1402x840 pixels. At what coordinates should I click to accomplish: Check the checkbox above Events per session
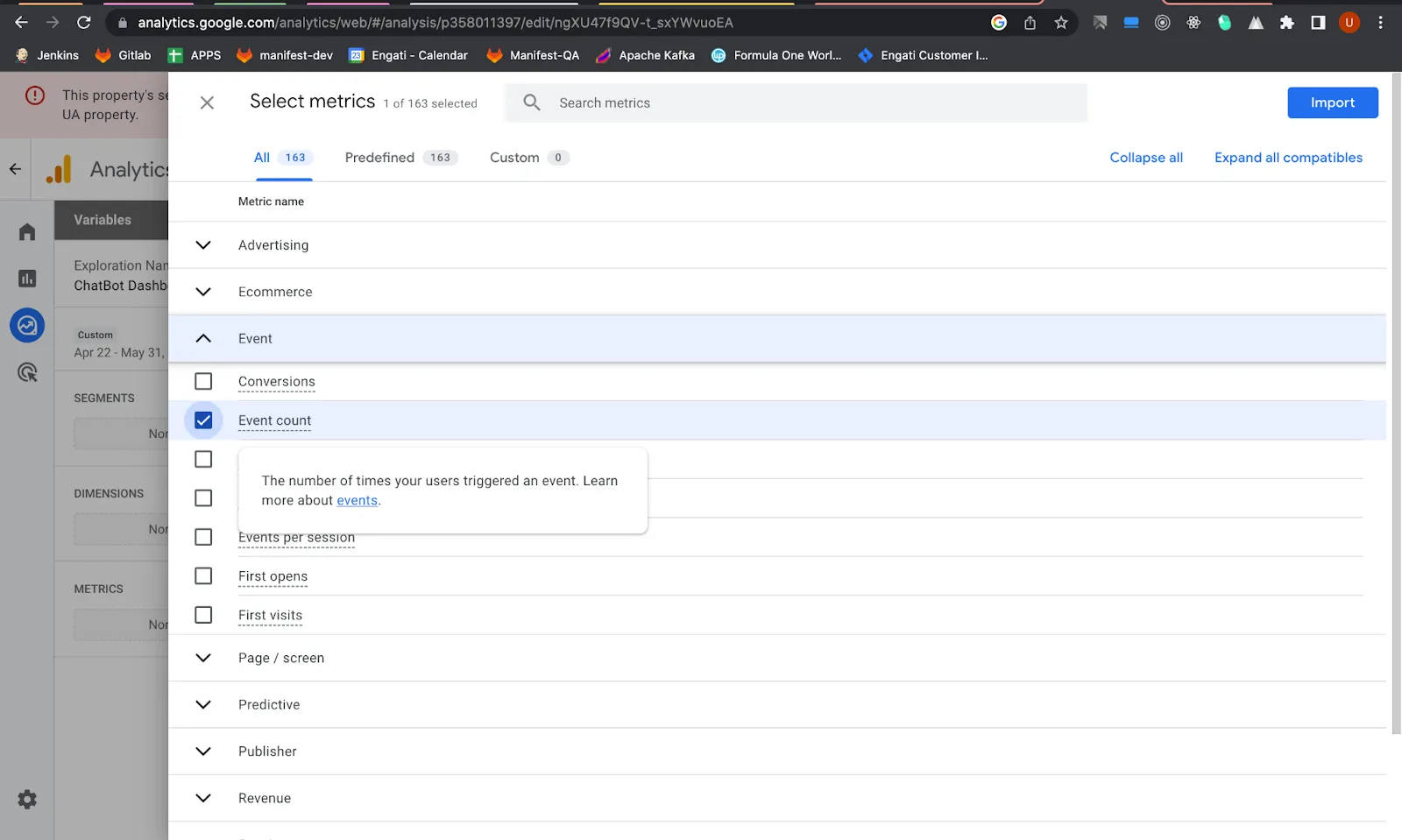click(x=203, y=498)
